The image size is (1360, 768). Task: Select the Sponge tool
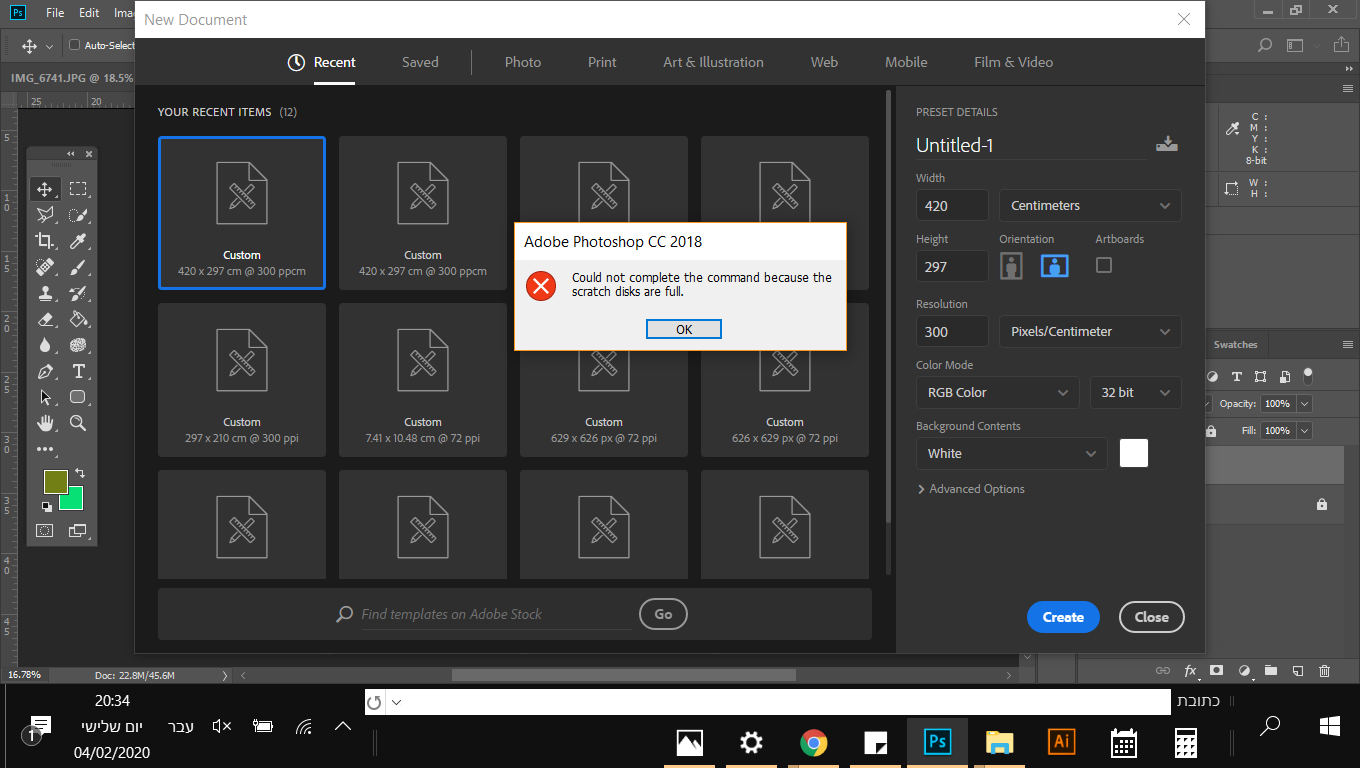coord(78,345)
